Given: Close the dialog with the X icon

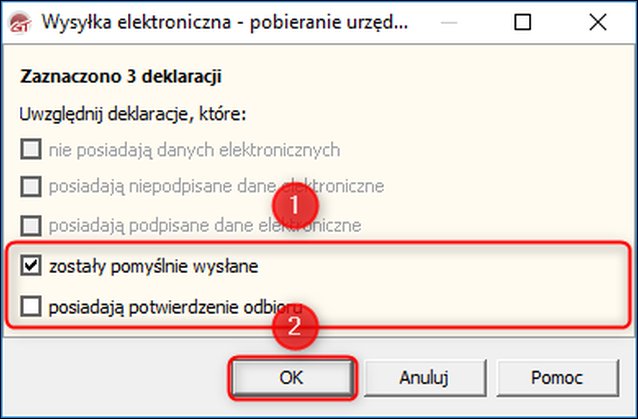Looking at the screenshot, I should coord(598,22).
